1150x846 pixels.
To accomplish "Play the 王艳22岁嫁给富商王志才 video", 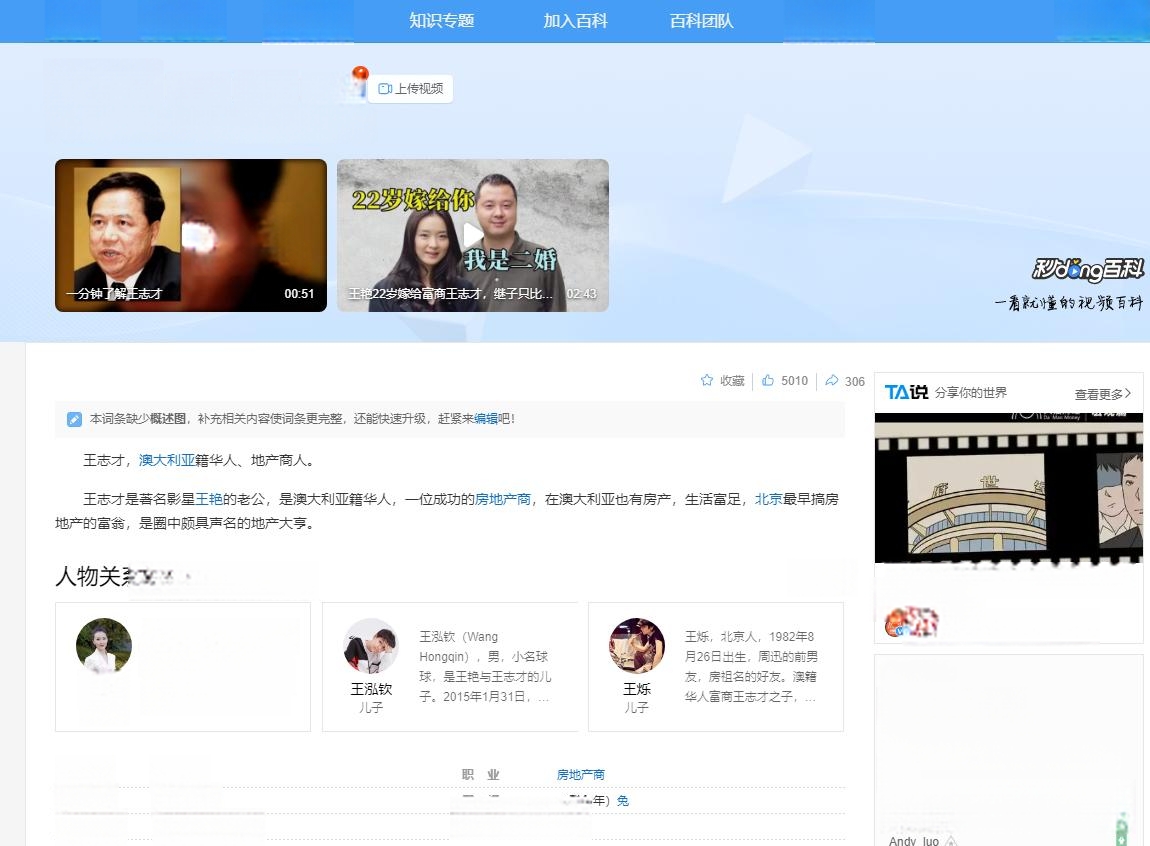I will [x=472, y=235].
